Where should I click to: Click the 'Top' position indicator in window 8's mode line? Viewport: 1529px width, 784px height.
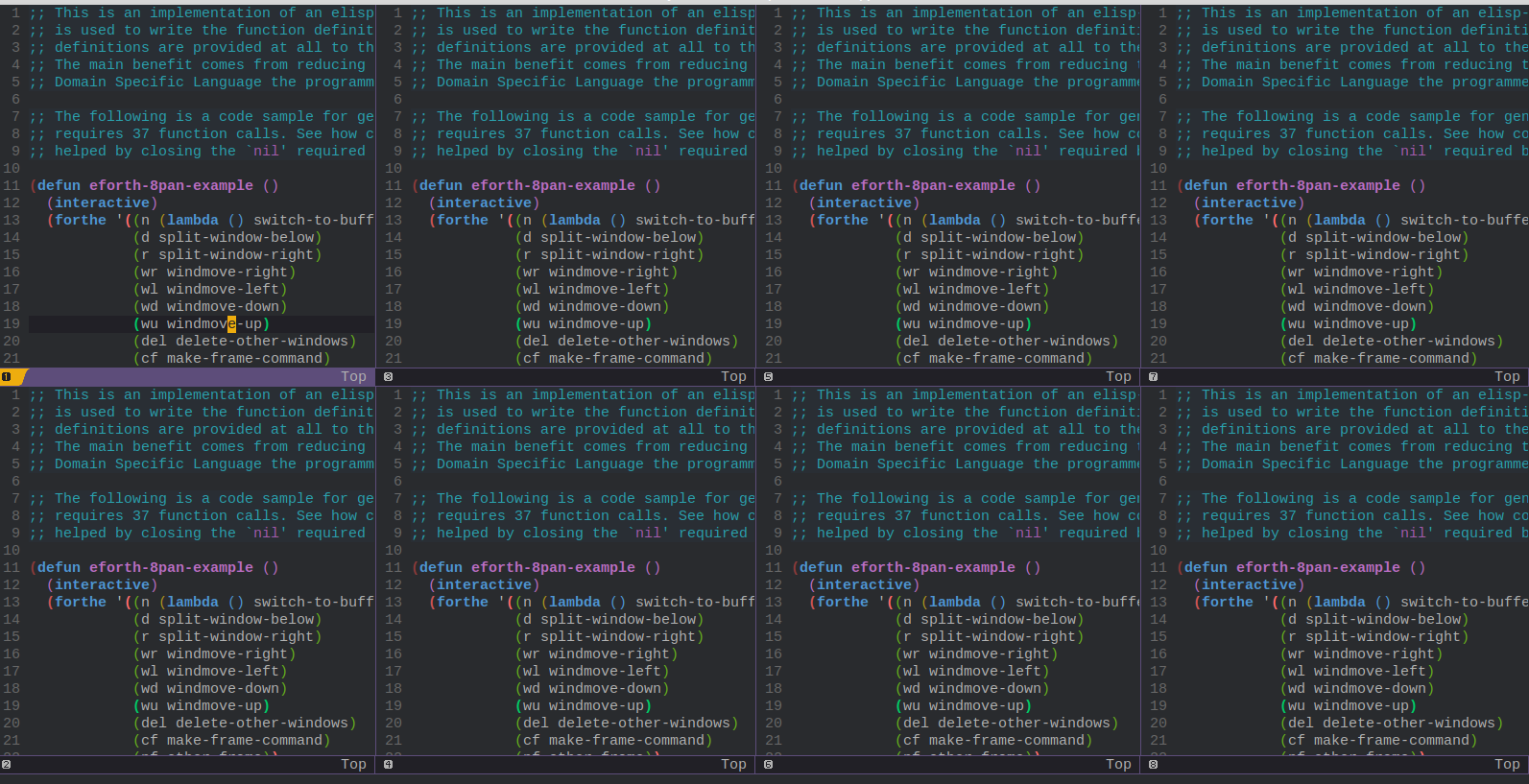point(1507,765)
